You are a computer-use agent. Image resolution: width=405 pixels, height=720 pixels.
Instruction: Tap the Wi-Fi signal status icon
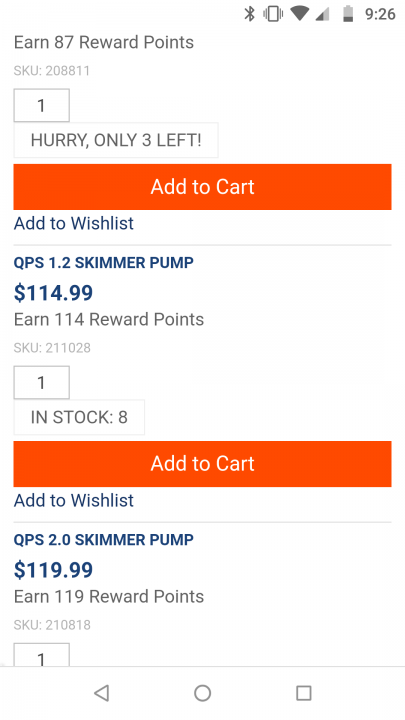click(300, 14)
